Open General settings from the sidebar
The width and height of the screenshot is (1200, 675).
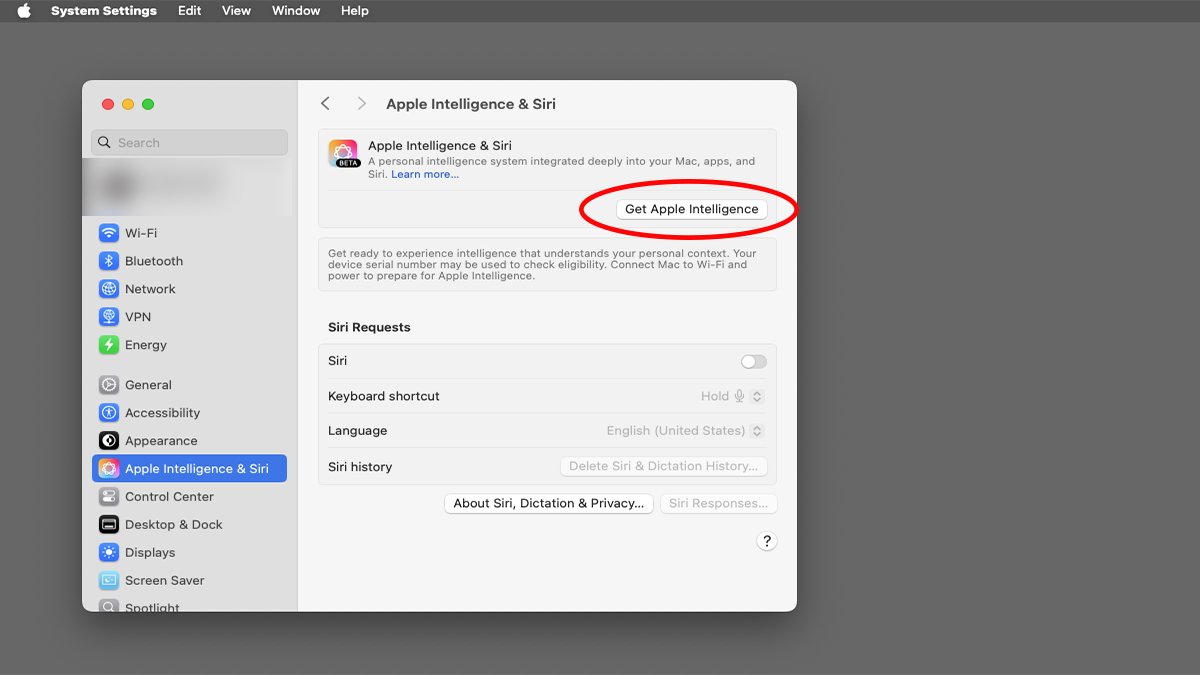[x=189, y=385]
